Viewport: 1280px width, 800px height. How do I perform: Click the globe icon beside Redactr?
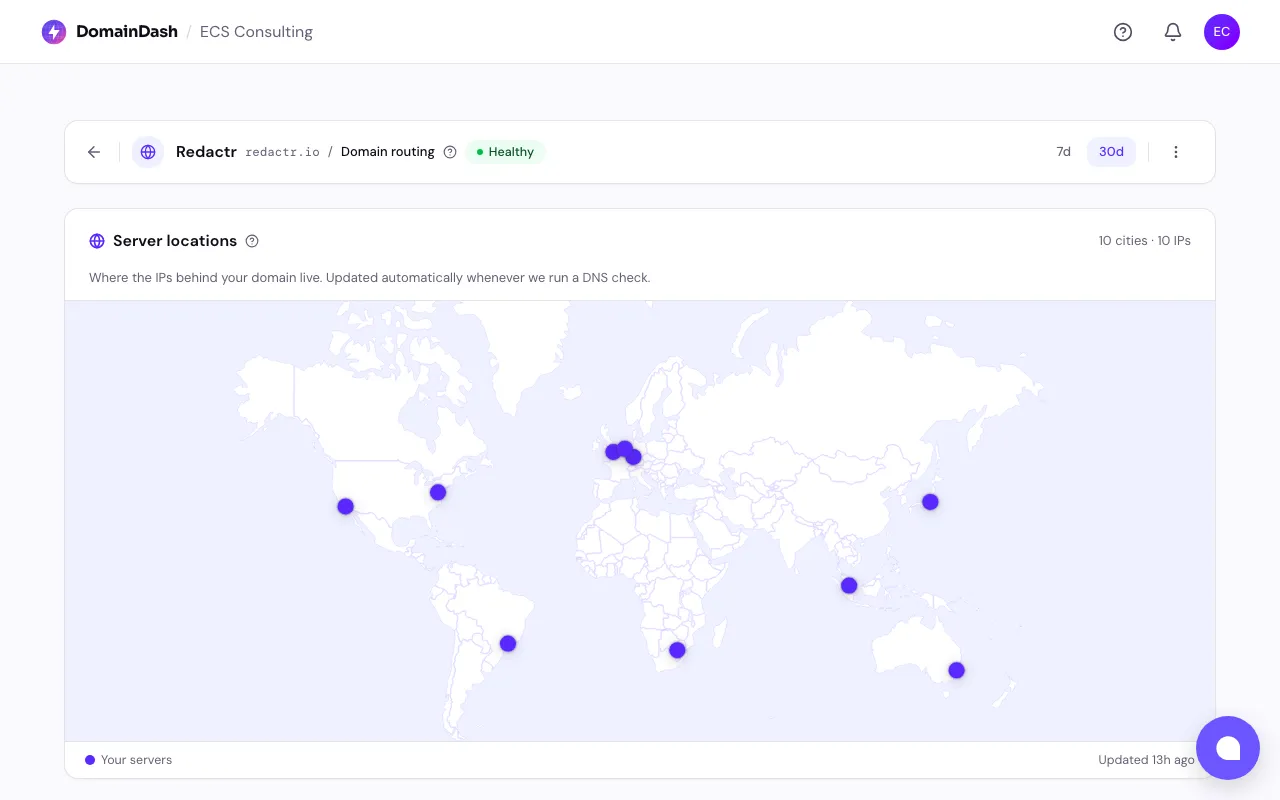click(148, 152)
